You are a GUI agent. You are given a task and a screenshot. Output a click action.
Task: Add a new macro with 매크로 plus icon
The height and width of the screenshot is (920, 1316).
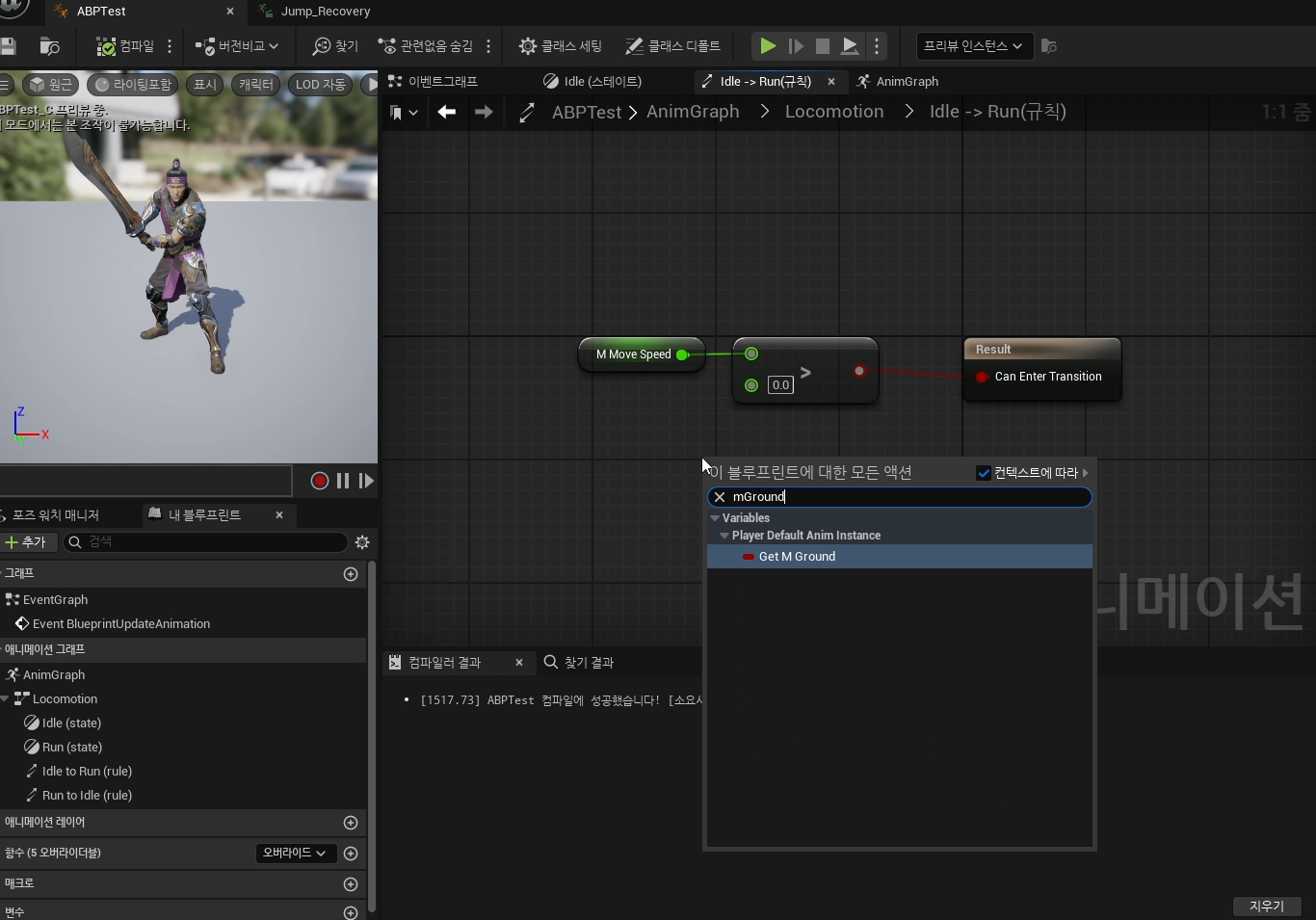[x=351, y=884]
